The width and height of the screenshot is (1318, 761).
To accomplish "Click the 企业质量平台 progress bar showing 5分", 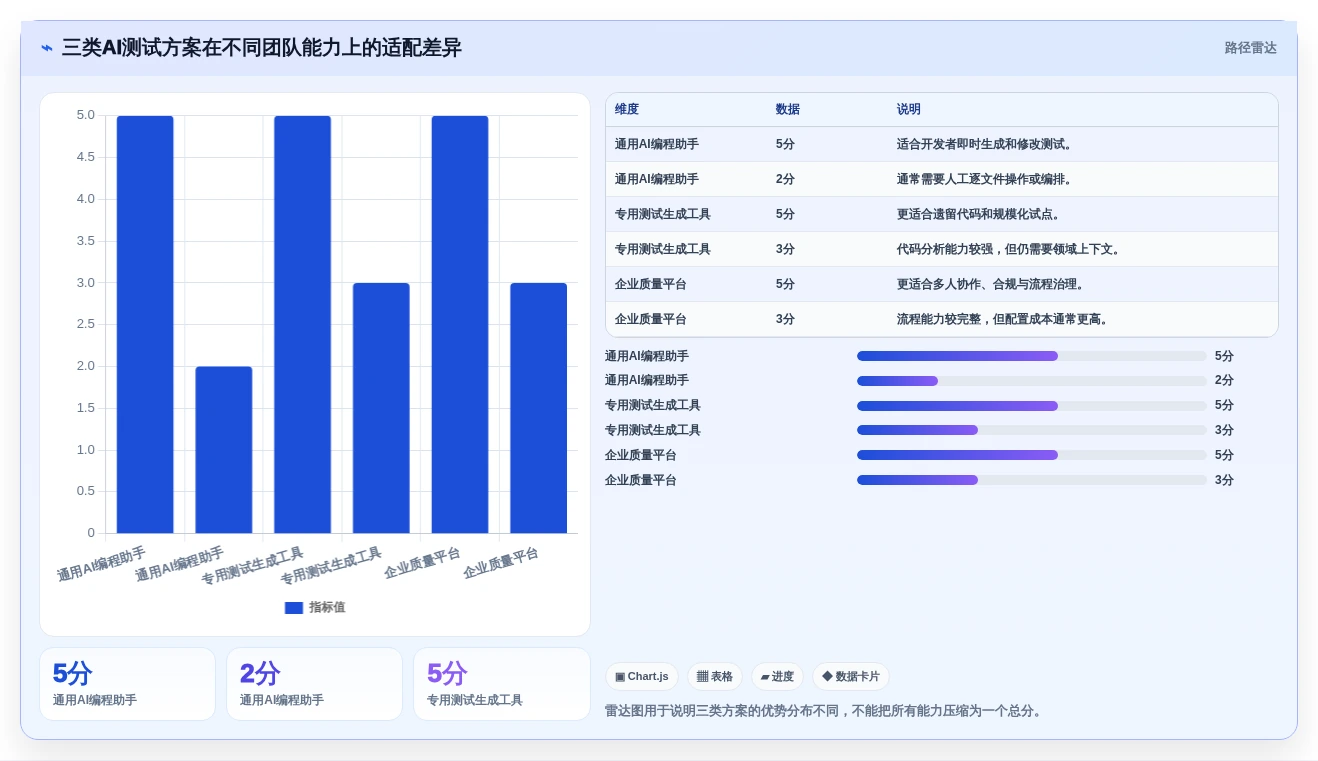I will [1032, 455].
